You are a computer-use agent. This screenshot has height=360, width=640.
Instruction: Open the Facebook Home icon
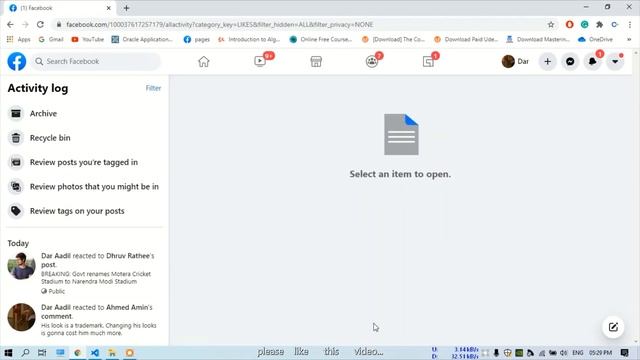point(204,62)
